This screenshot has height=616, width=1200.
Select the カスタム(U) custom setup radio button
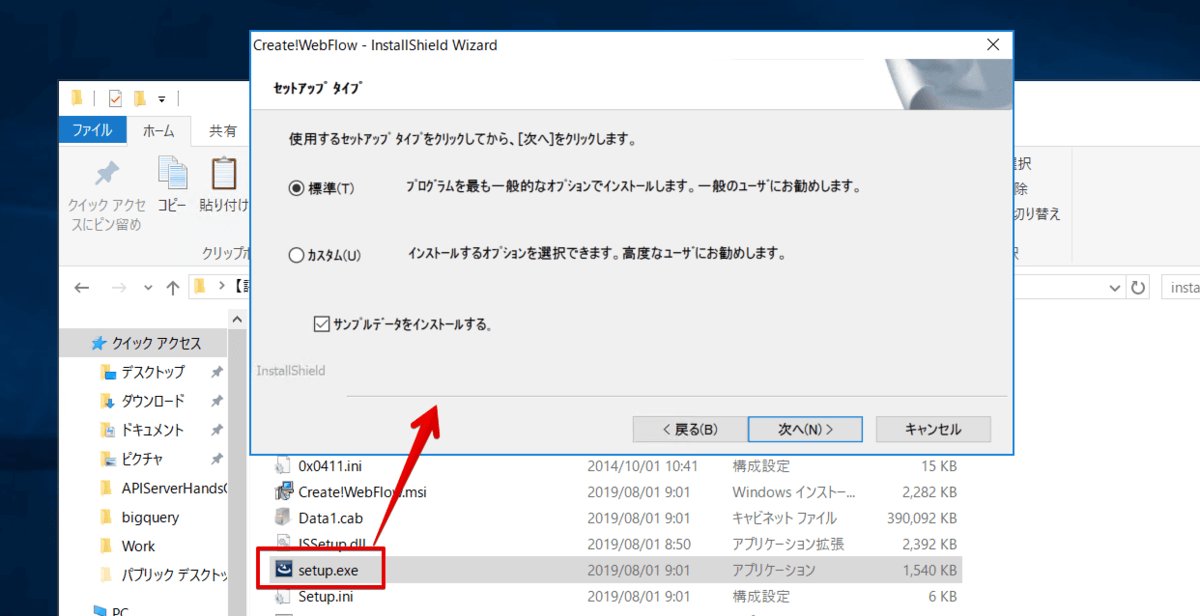pos(296,255)
